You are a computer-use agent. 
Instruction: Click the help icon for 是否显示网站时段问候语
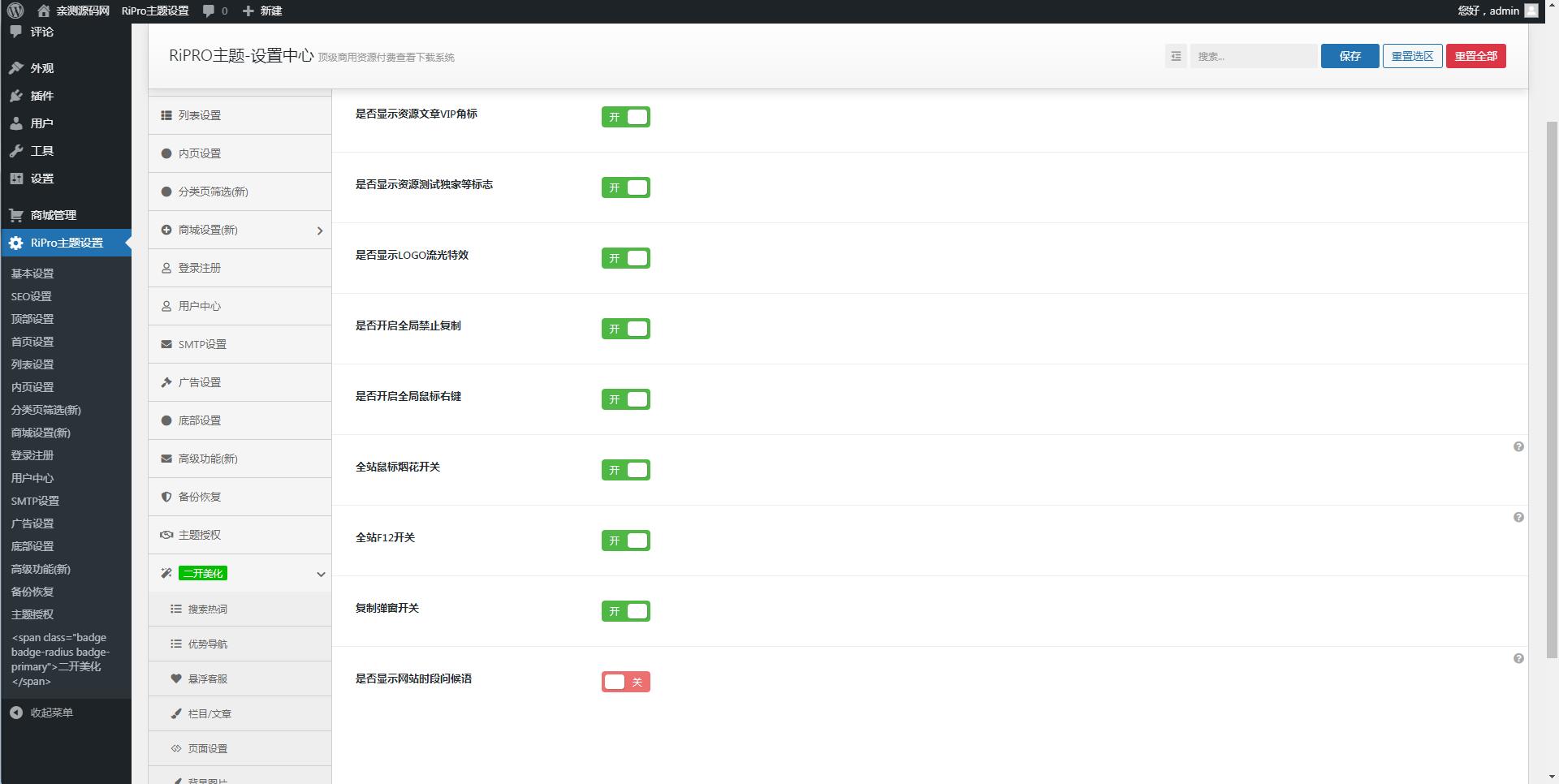(x=1518, y=659)
